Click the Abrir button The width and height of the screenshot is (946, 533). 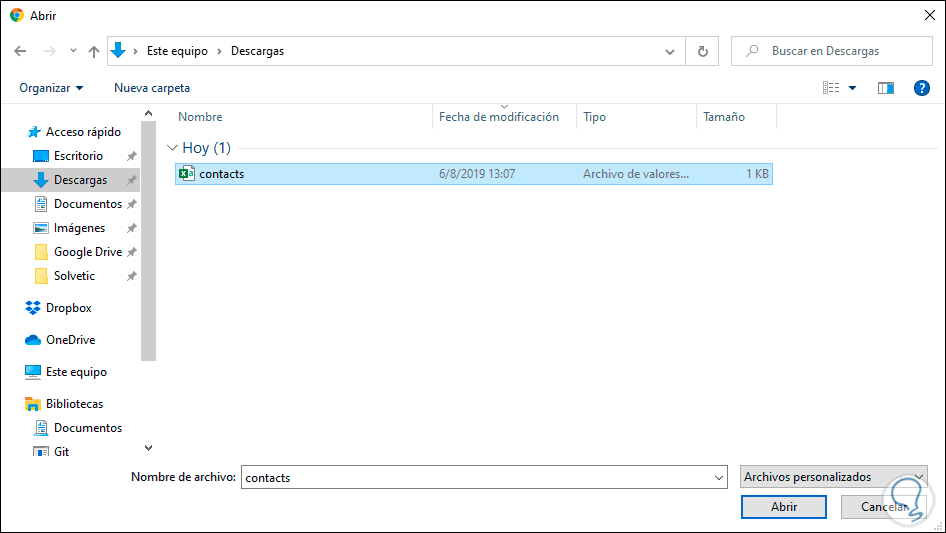pyautogui.click(x=783, y=507)
